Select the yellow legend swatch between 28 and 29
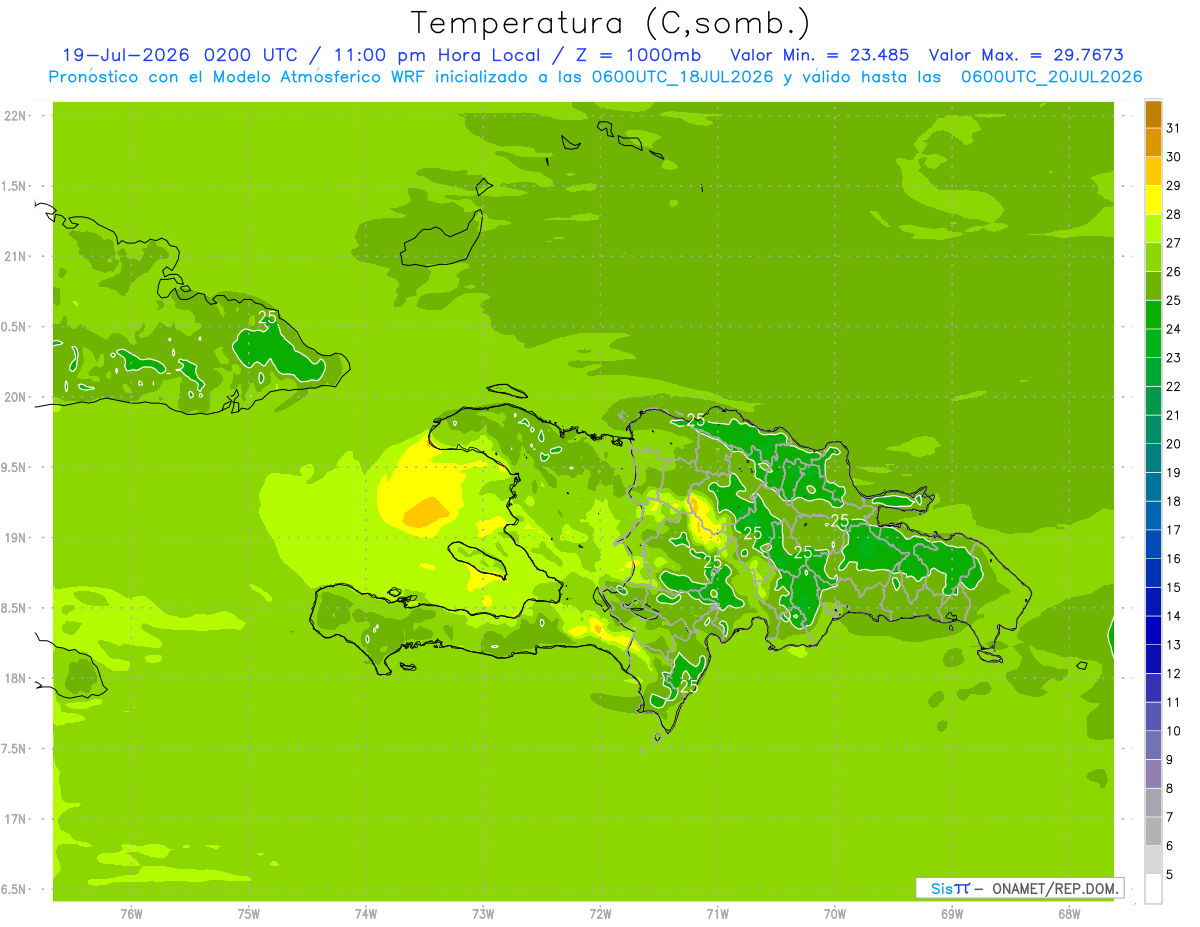1200x927 pixels. pyautogui.click(x=1153, y=200)
